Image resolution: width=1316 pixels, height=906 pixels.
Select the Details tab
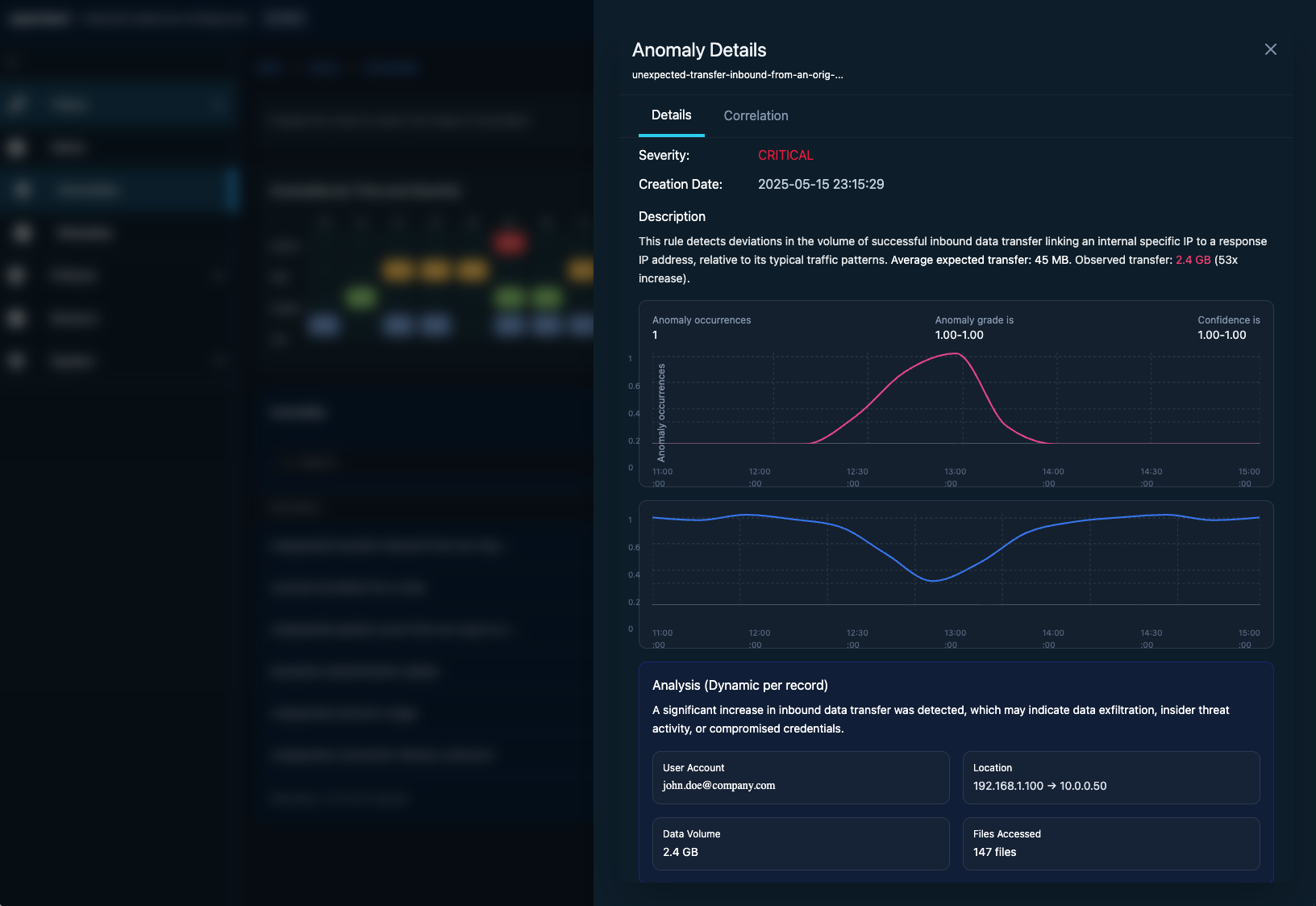click(671, 115)
